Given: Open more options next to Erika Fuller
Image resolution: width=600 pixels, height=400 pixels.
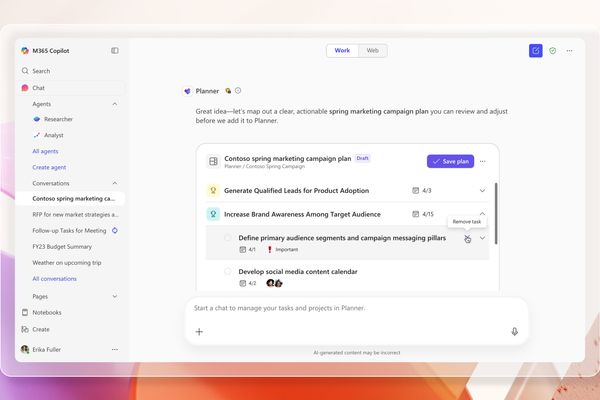Looking at the screenshot, I should 115,349.
